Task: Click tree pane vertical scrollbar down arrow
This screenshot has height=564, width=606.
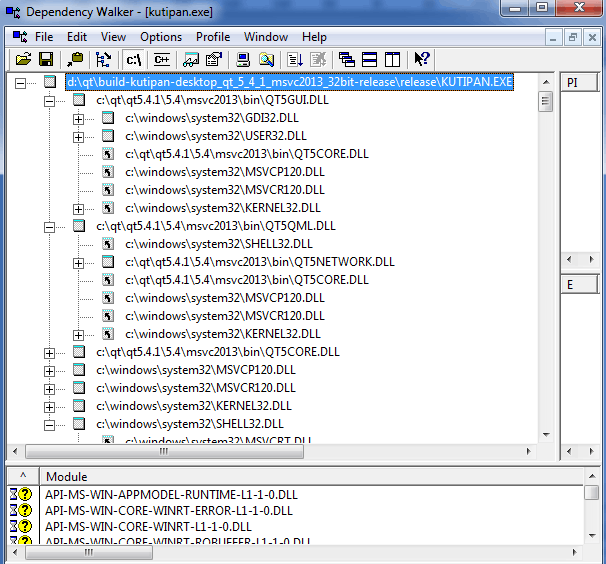Action: [546, 435]
